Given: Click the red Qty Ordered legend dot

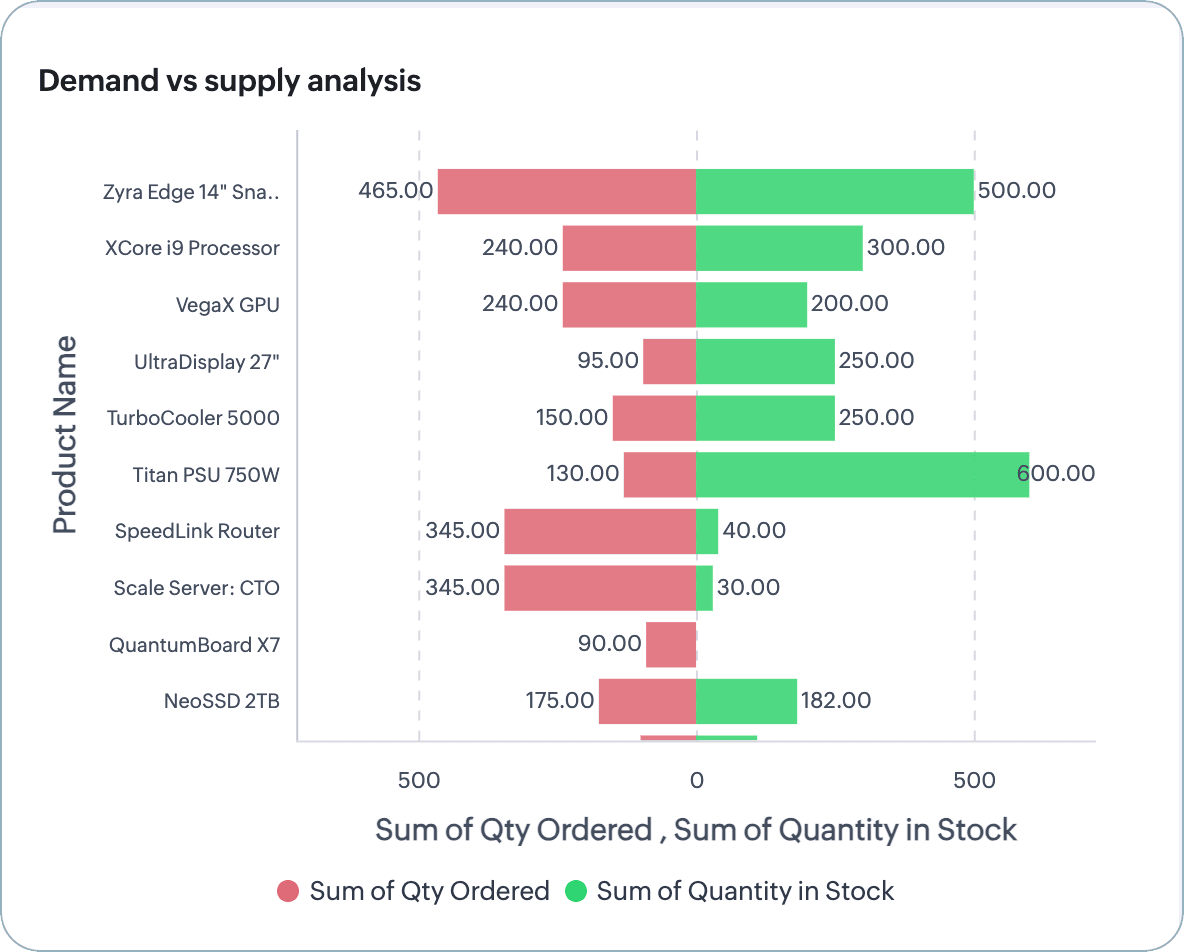Looking at the screenshot, I should pyautogui.click(x=288, y=891).
